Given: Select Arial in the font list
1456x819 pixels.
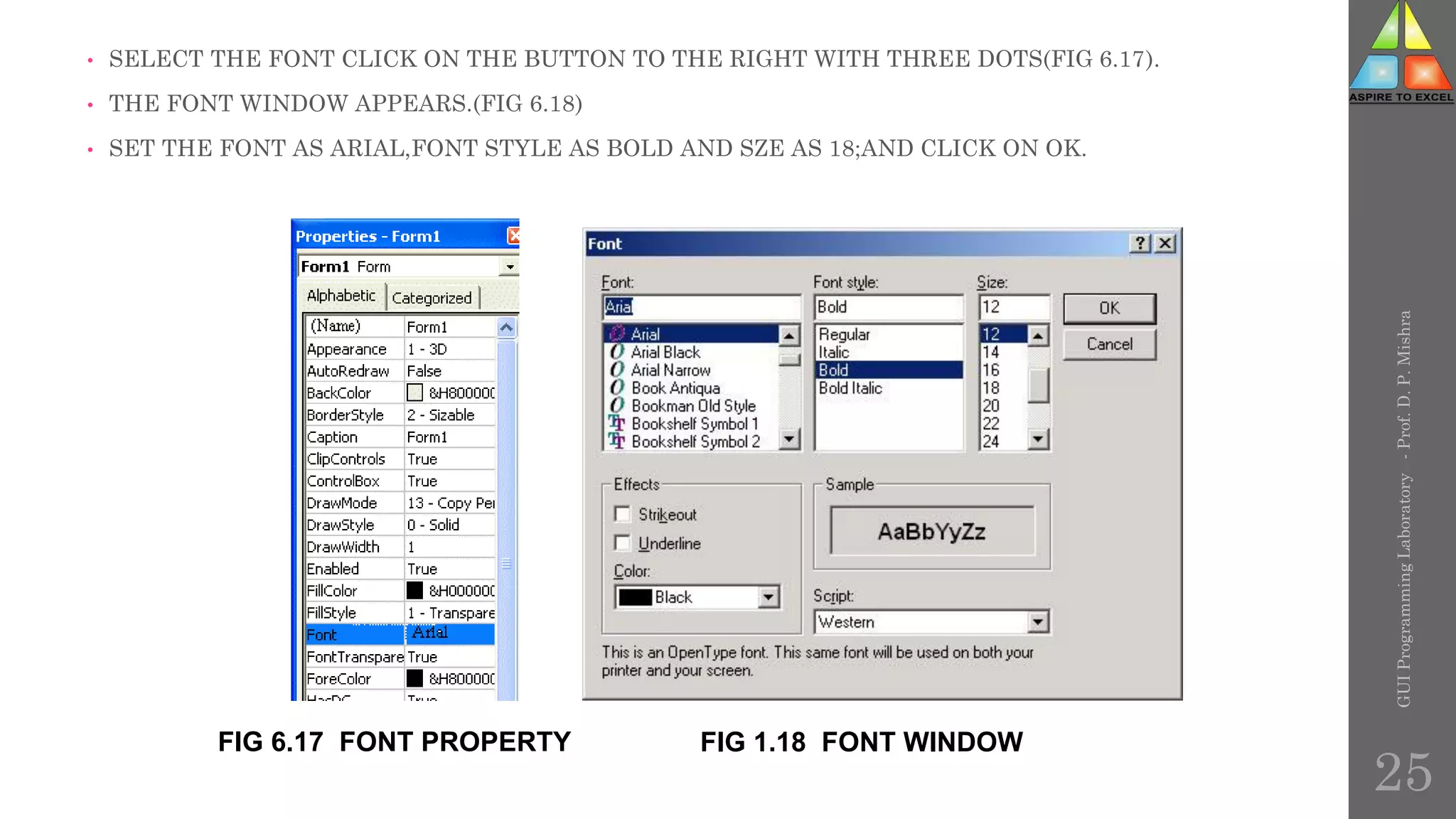Looking at the screenshot, I should [692, 334].
